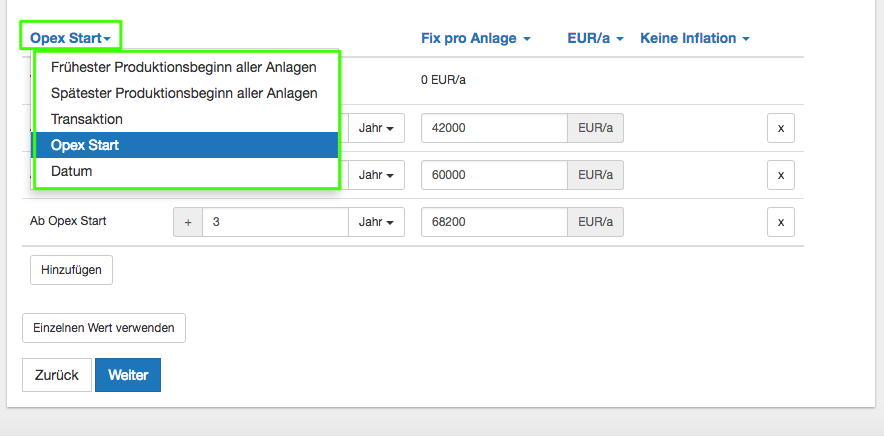
Task: Pick the Datum menu option
Action: (72, 172)
